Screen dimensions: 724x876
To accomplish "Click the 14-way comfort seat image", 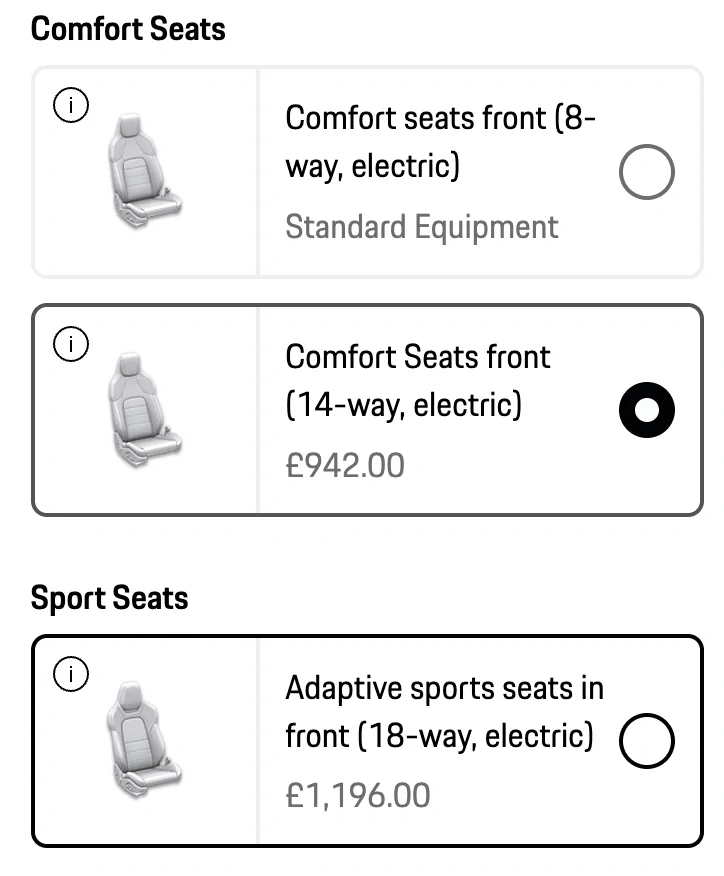I will pyautogui.click(x=148, y=410).
